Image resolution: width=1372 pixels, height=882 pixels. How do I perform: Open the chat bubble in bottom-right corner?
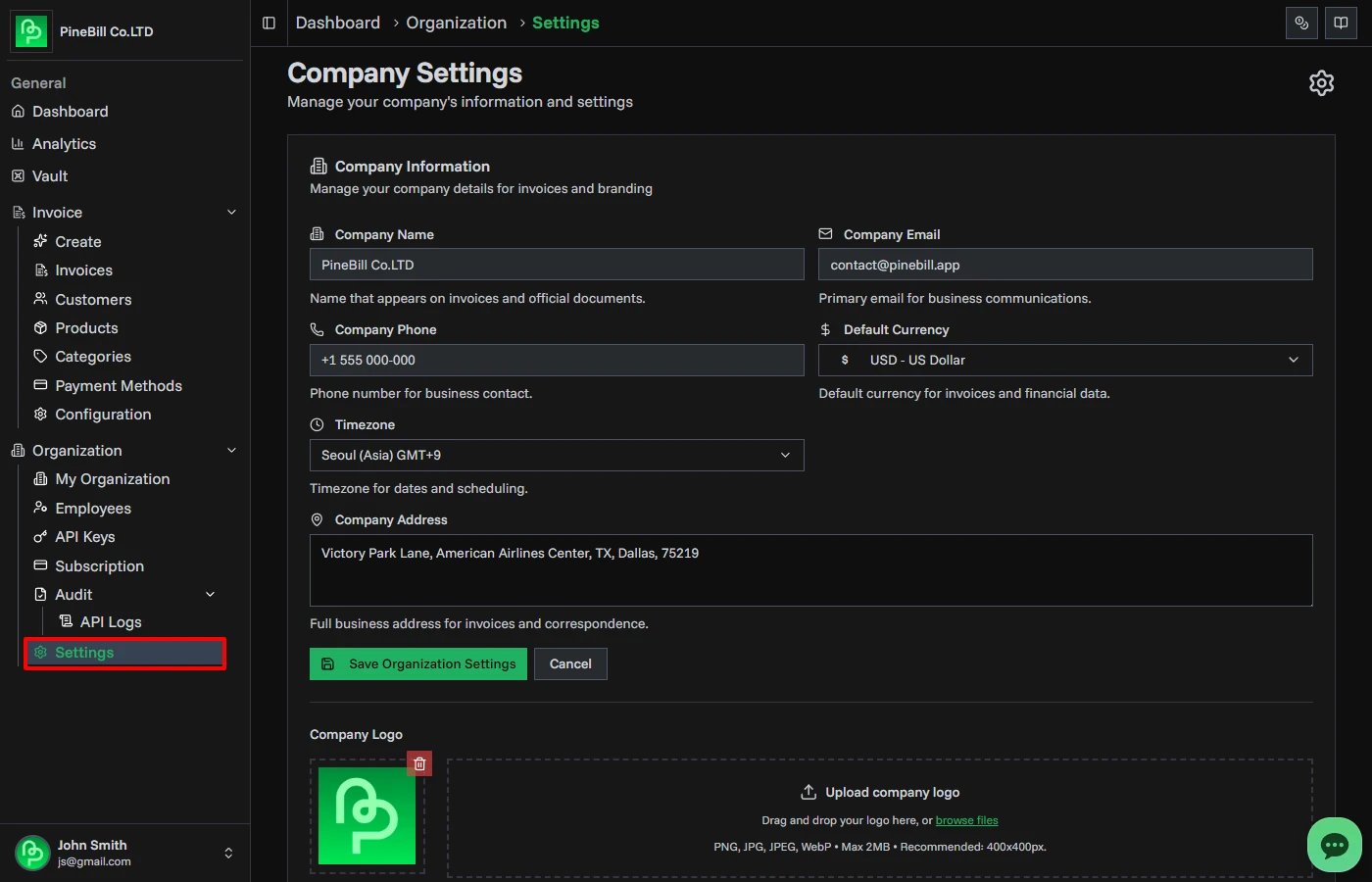point(1334,845)
